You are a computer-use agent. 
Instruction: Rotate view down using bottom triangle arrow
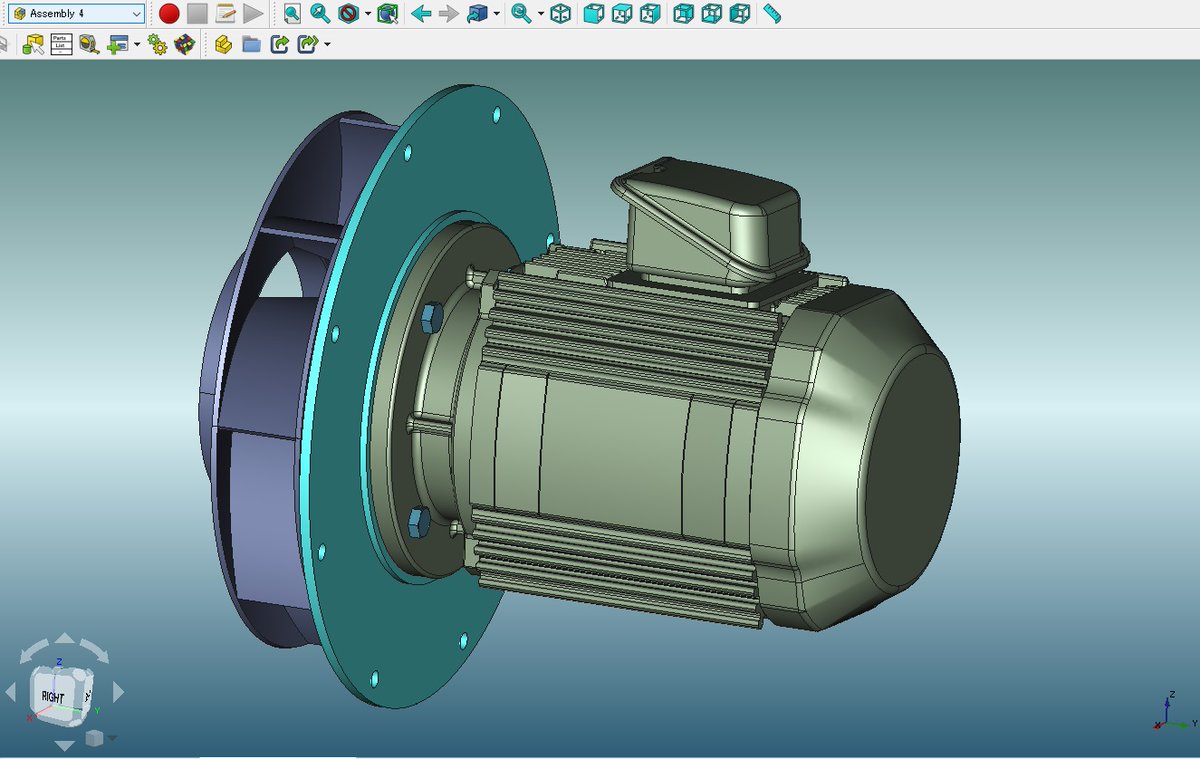tap(64, 745)
